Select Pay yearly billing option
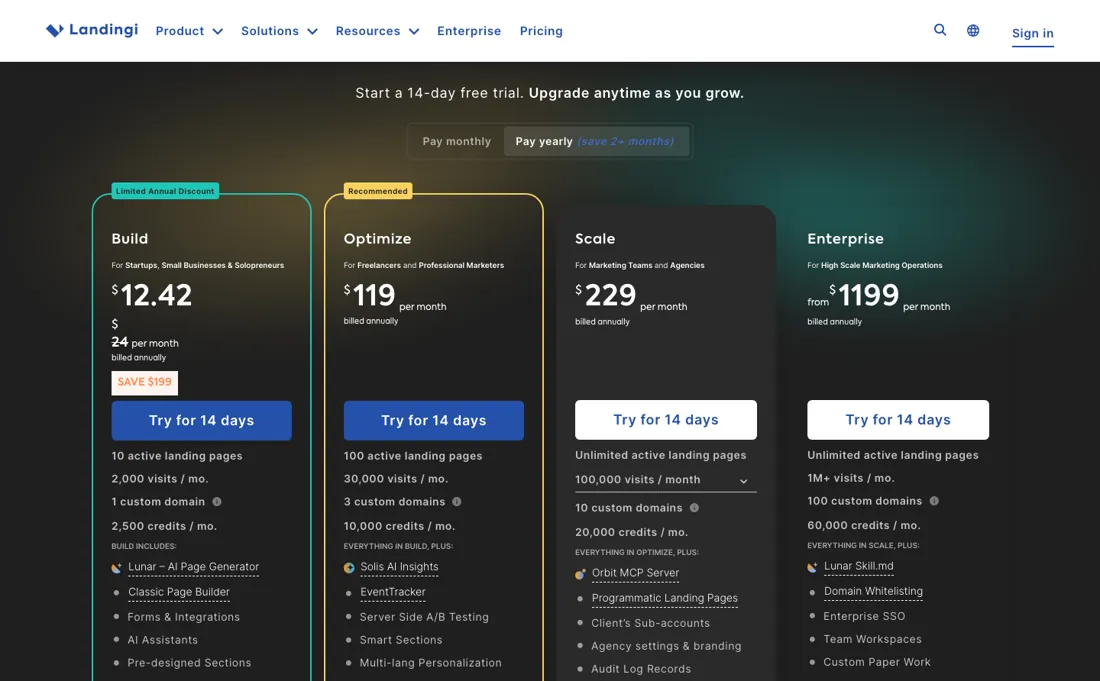This screenshot has height=681, width=1100. click(595, 142)
